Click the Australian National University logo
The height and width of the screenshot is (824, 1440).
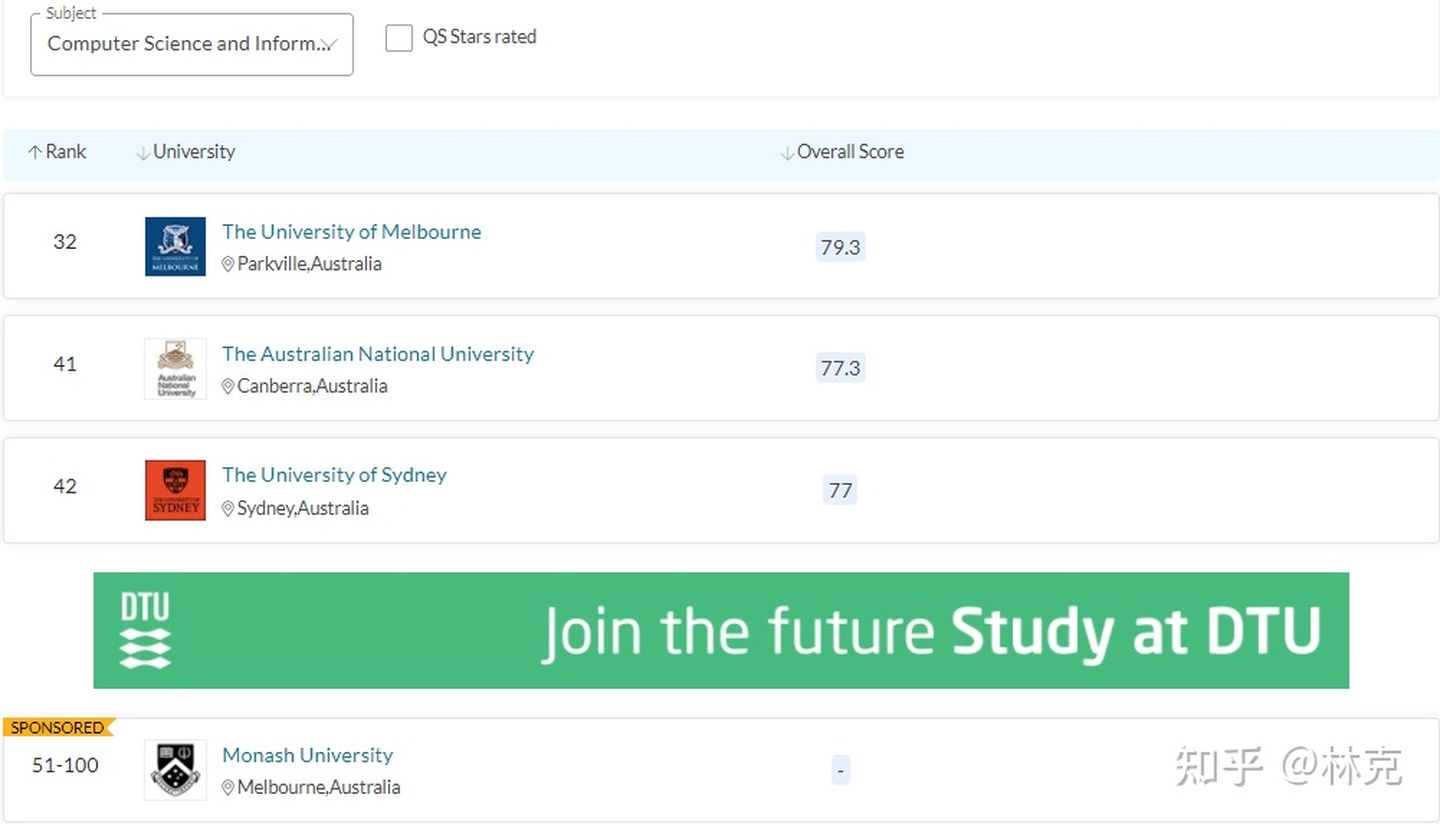coord(175,369)
